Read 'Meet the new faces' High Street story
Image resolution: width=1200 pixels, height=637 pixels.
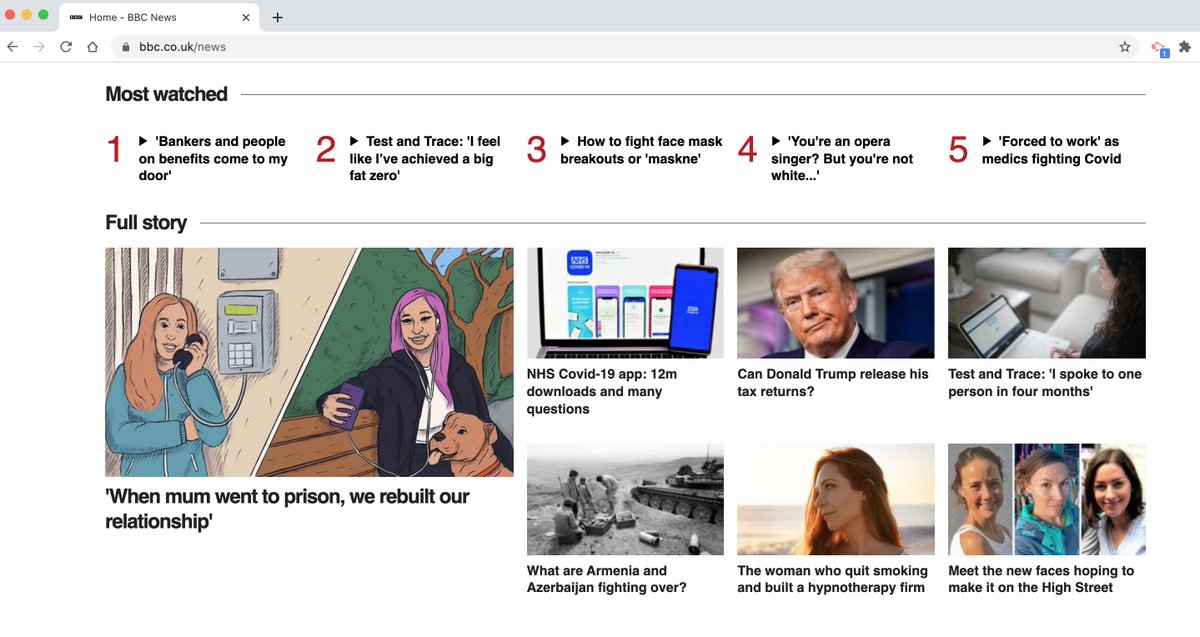click(x=1041, y=579)
